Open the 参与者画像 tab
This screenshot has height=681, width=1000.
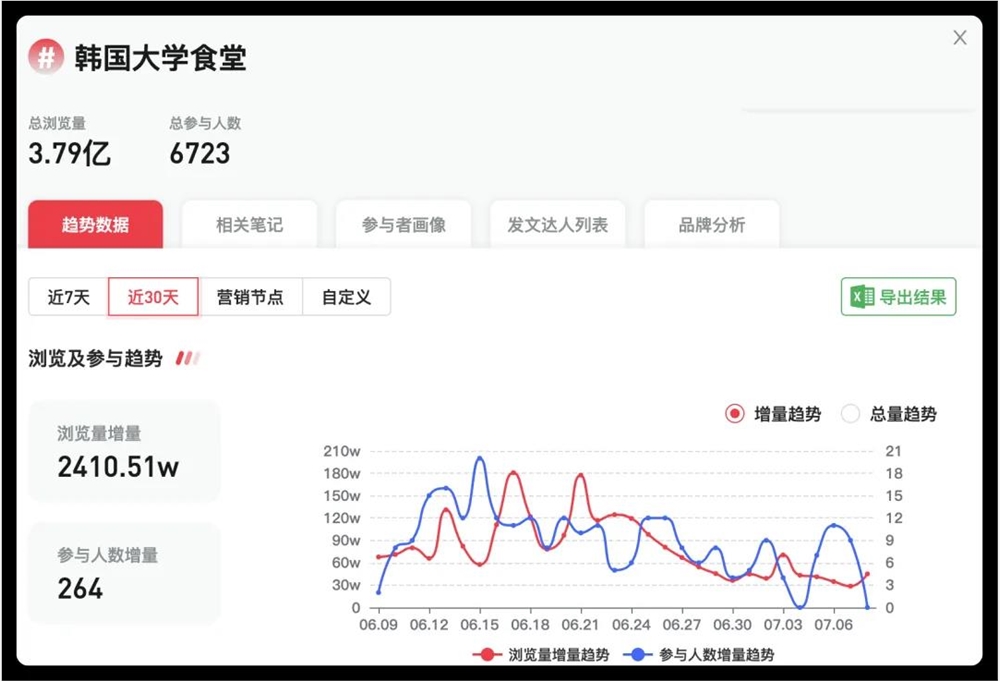point(403,224)
